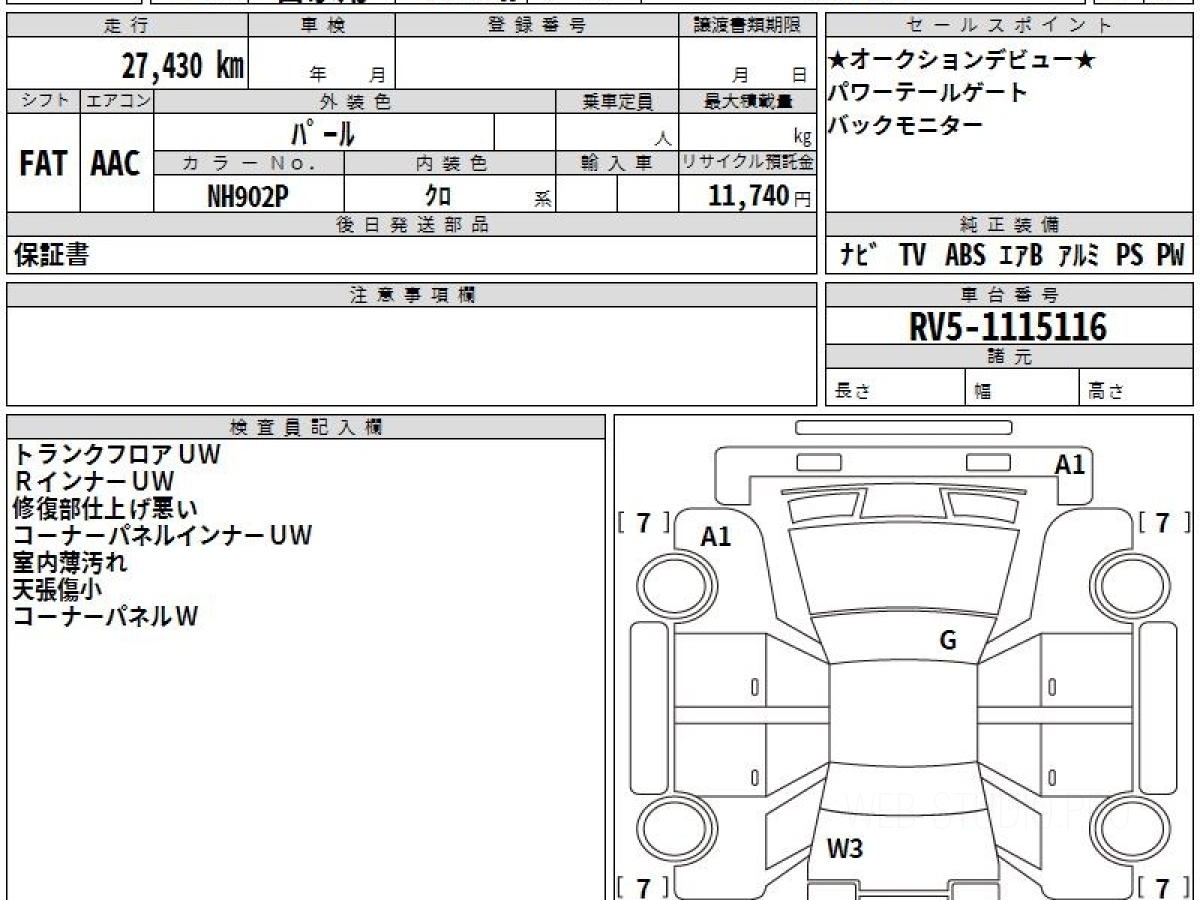
Task: Select the ★オークションデビュー★ line
Action: coord(962,61)
